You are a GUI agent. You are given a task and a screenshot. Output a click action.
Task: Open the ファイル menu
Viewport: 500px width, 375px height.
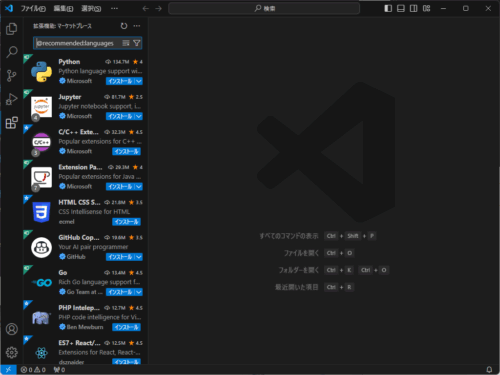(33, 8)
